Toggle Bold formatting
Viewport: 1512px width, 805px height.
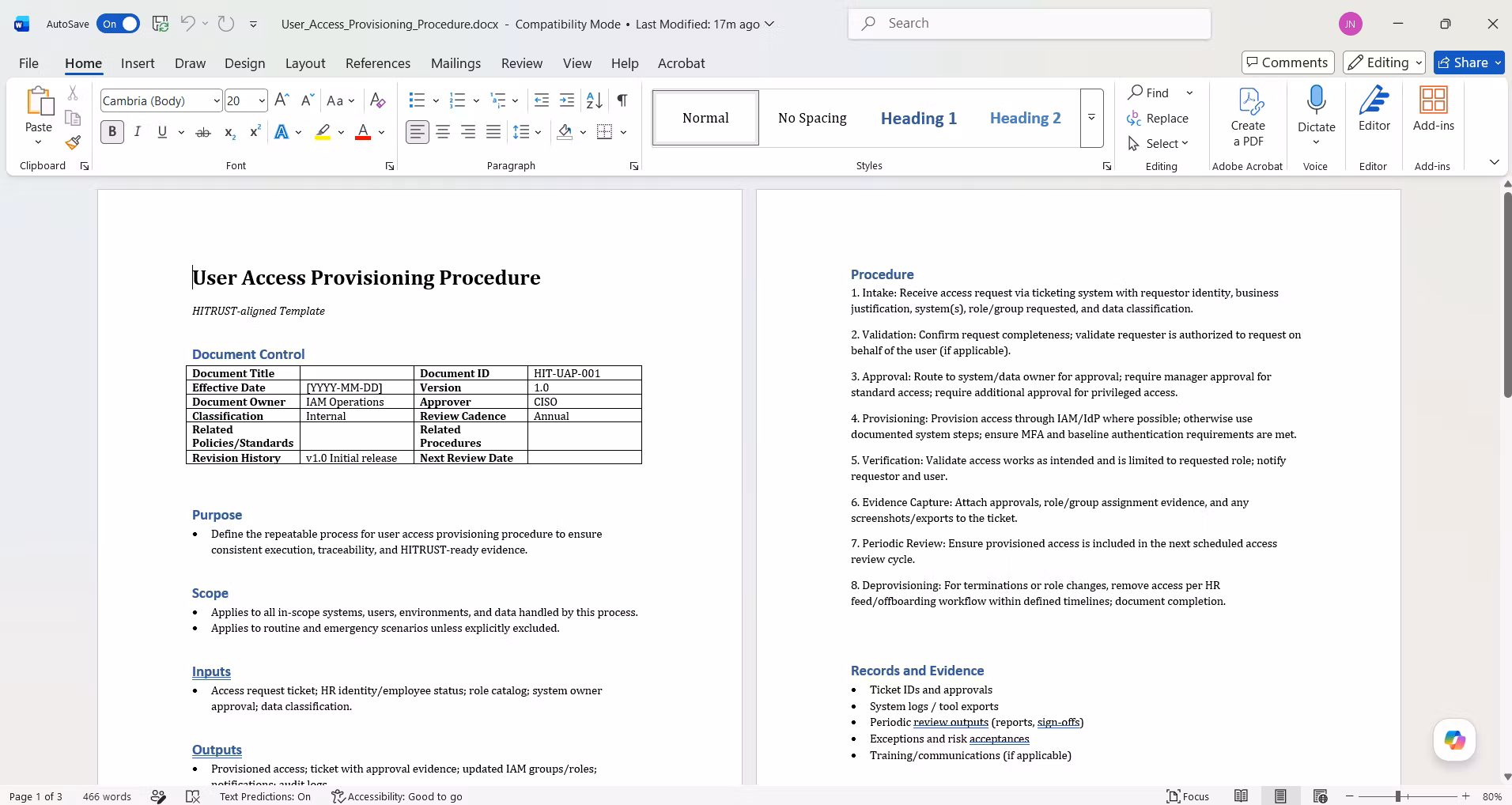pyautogui.click(x=112, y=132)
